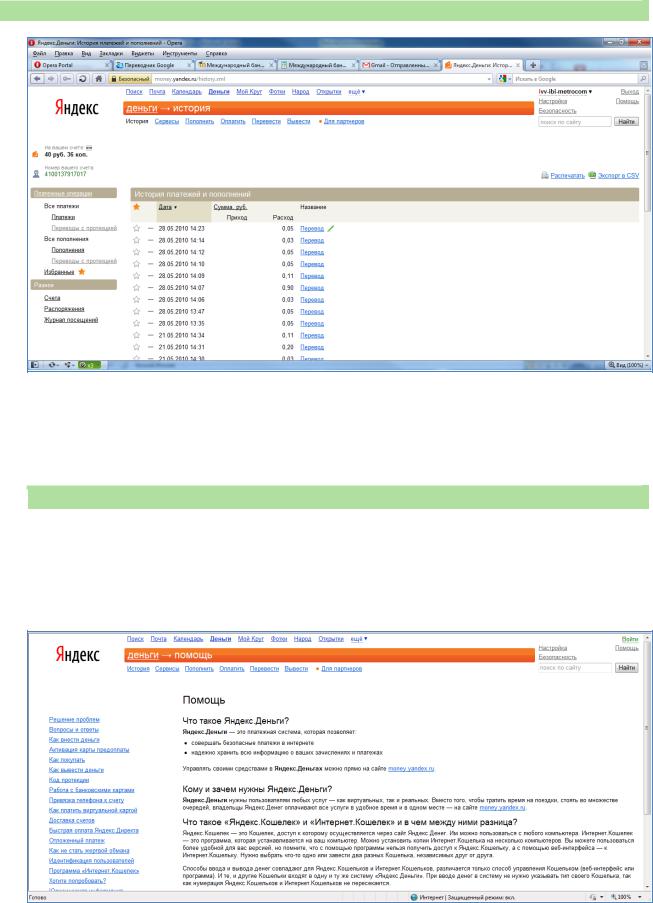Star the 21.05.2010 14:31 transaction
Image resolution: width=653 pixels, height=903 pixels.
(x=136, y=347)
